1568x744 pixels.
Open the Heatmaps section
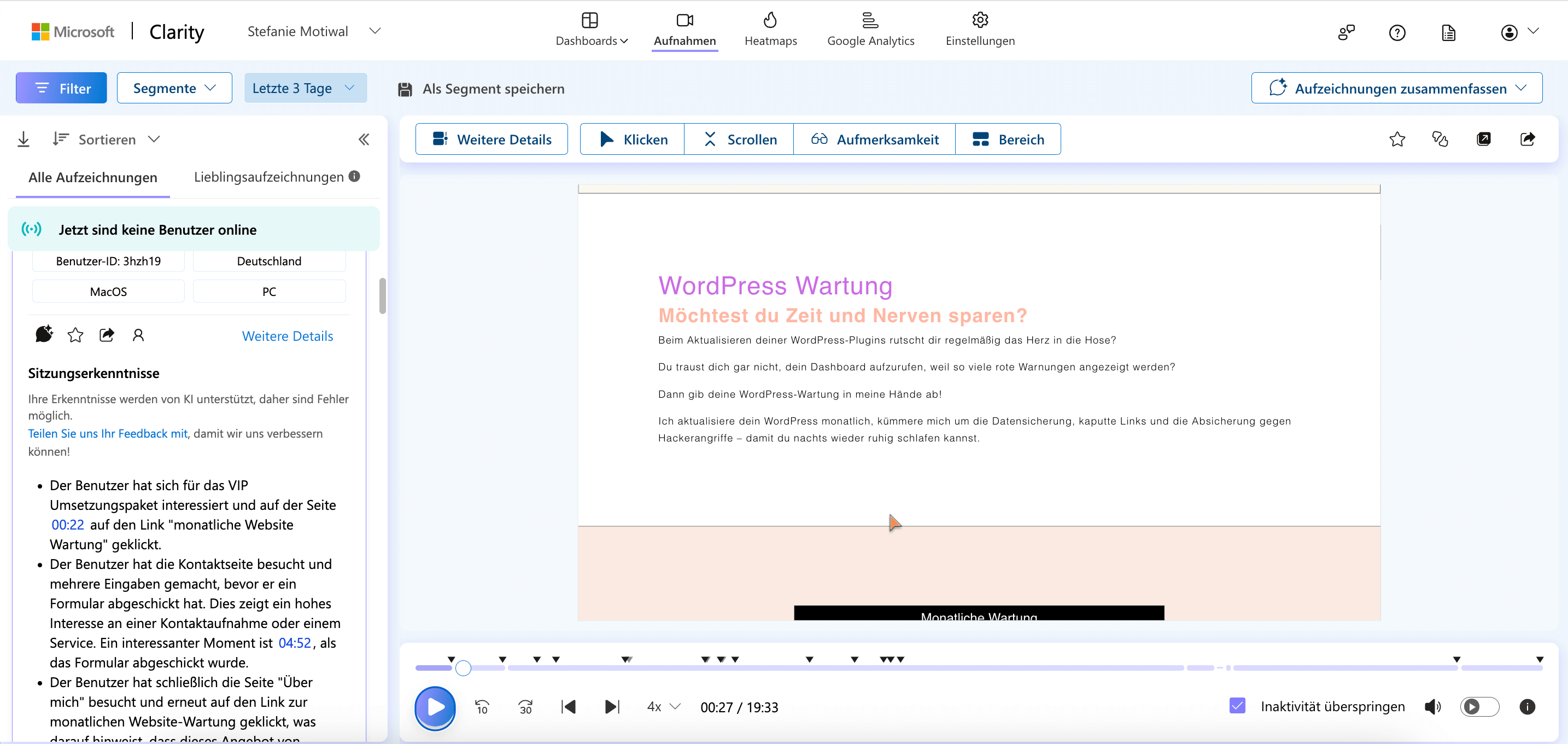click(x=770, y=29)
